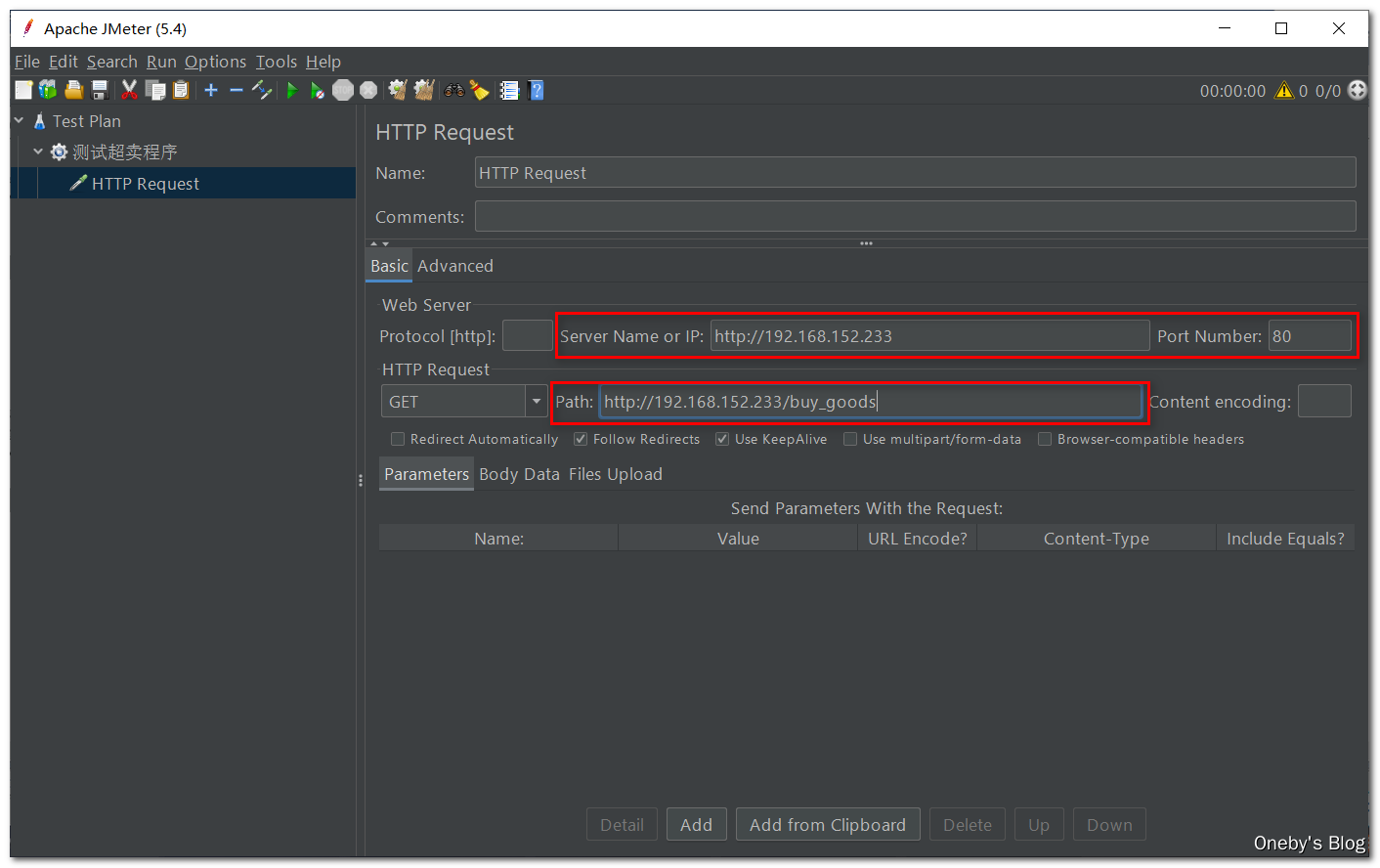Click the Name input field
The height and width of the screenshot is (868, 1380).
(x=915, y=172)
